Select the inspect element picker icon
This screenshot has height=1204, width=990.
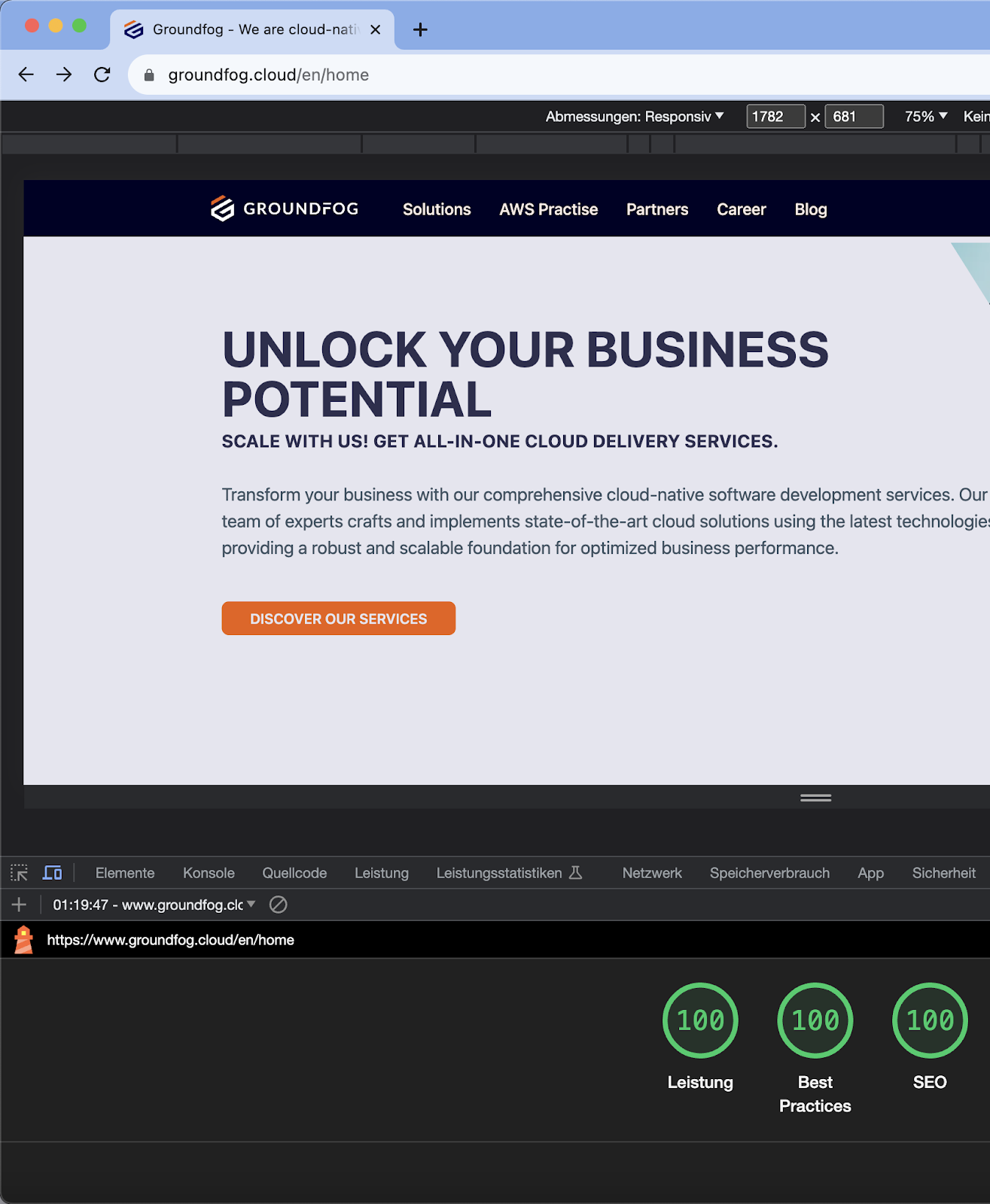tap(19, 873)
